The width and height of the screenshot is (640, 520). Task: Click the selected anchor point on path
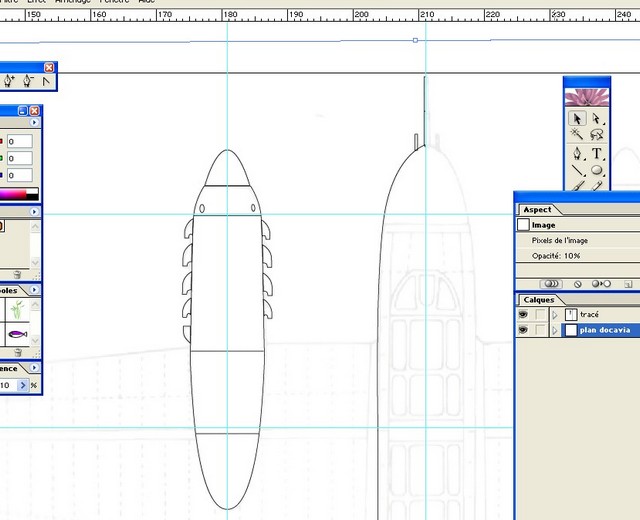[415, 40]
